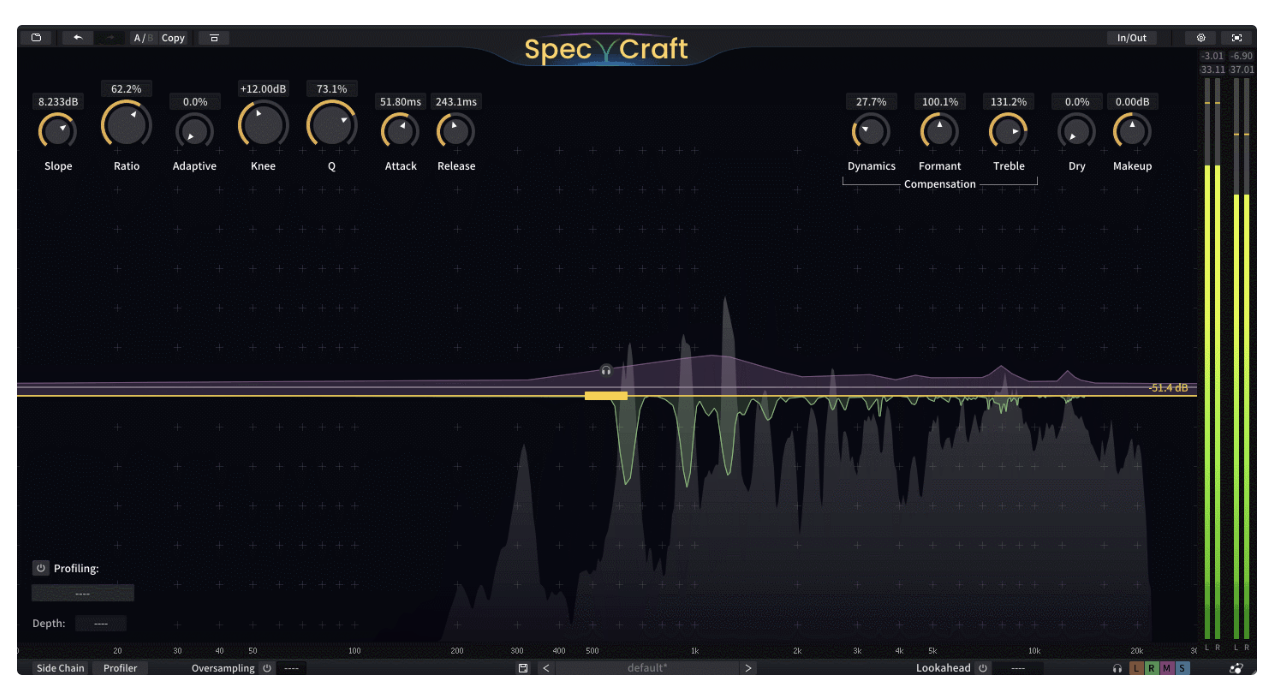Click the 0.0% Dry value field
This screenshot has width=1272, height=688.
(x=1077, y=102)
